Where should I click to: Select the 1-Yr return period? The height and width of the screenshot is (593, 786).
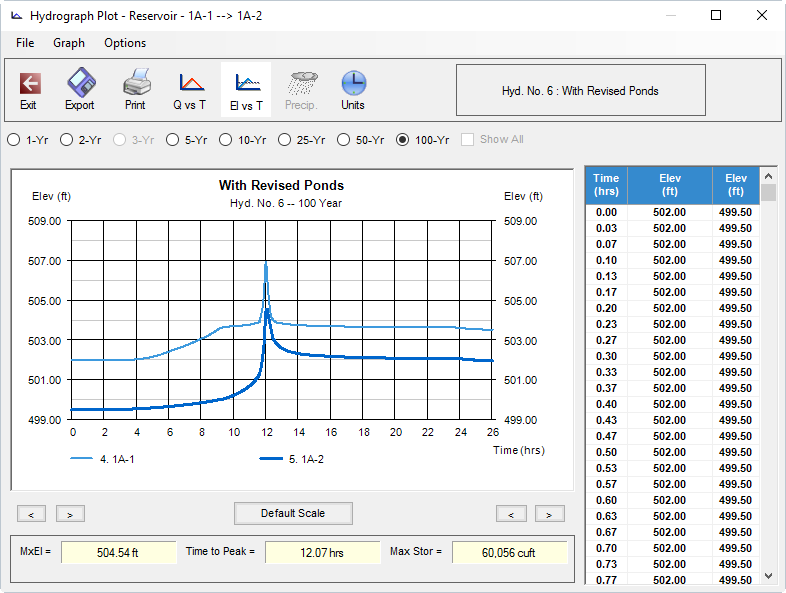tap(14, 140)
